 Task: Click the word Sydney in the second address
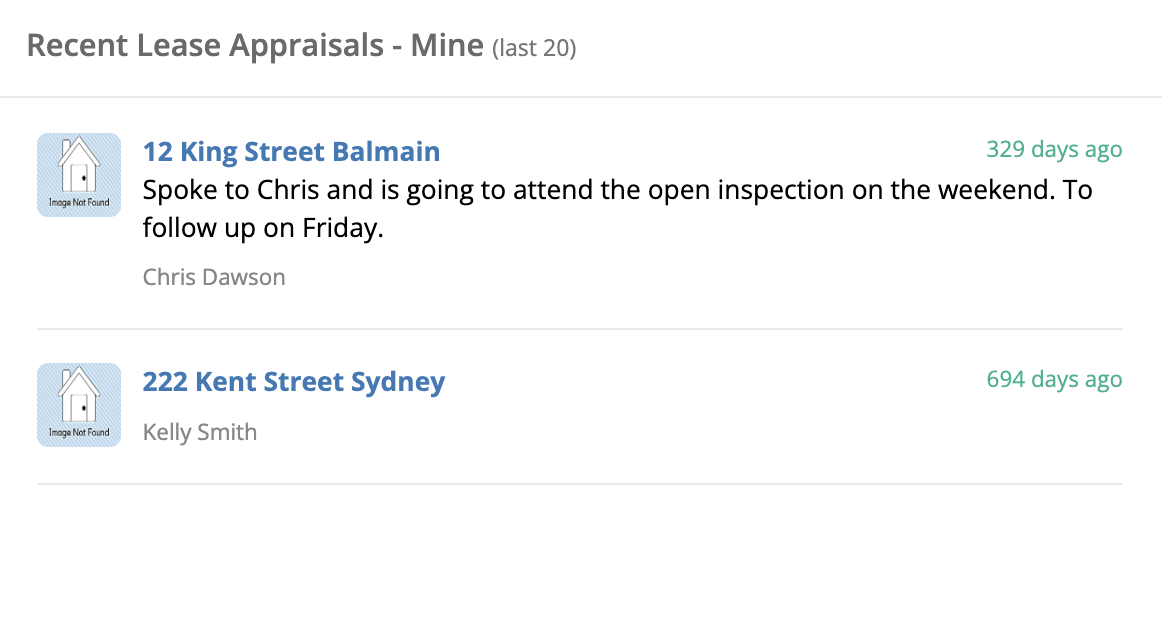pos(398,381)
